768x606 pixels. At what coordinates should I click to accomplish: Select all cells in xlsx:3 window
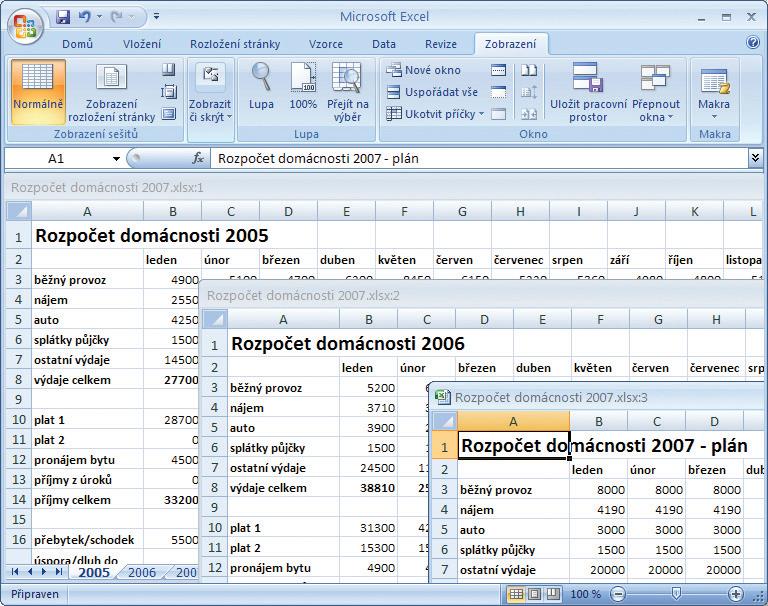[x=445, y=421]
